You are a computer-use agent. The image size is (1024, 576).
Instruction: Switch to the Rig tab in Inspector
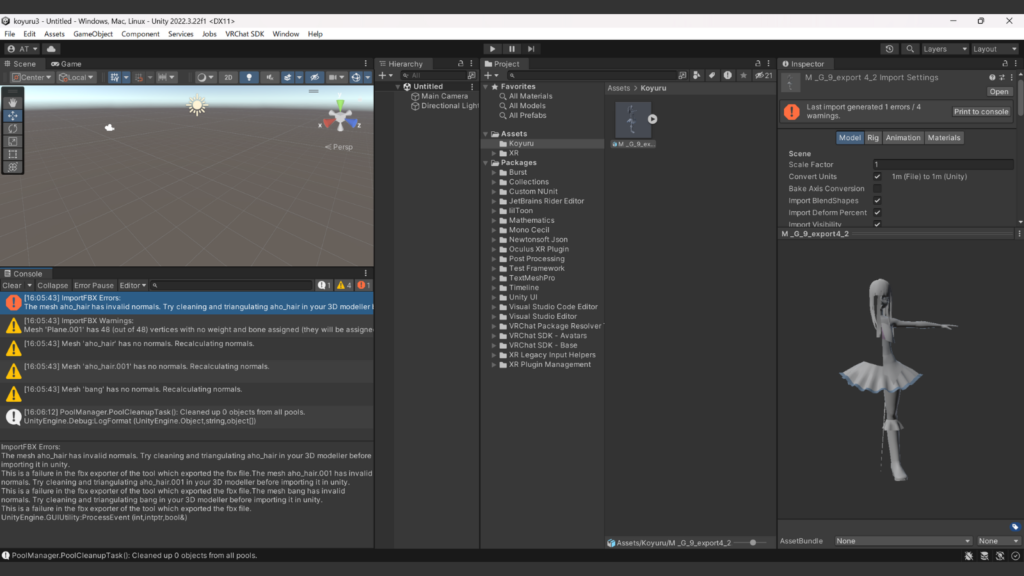(873, 138)
